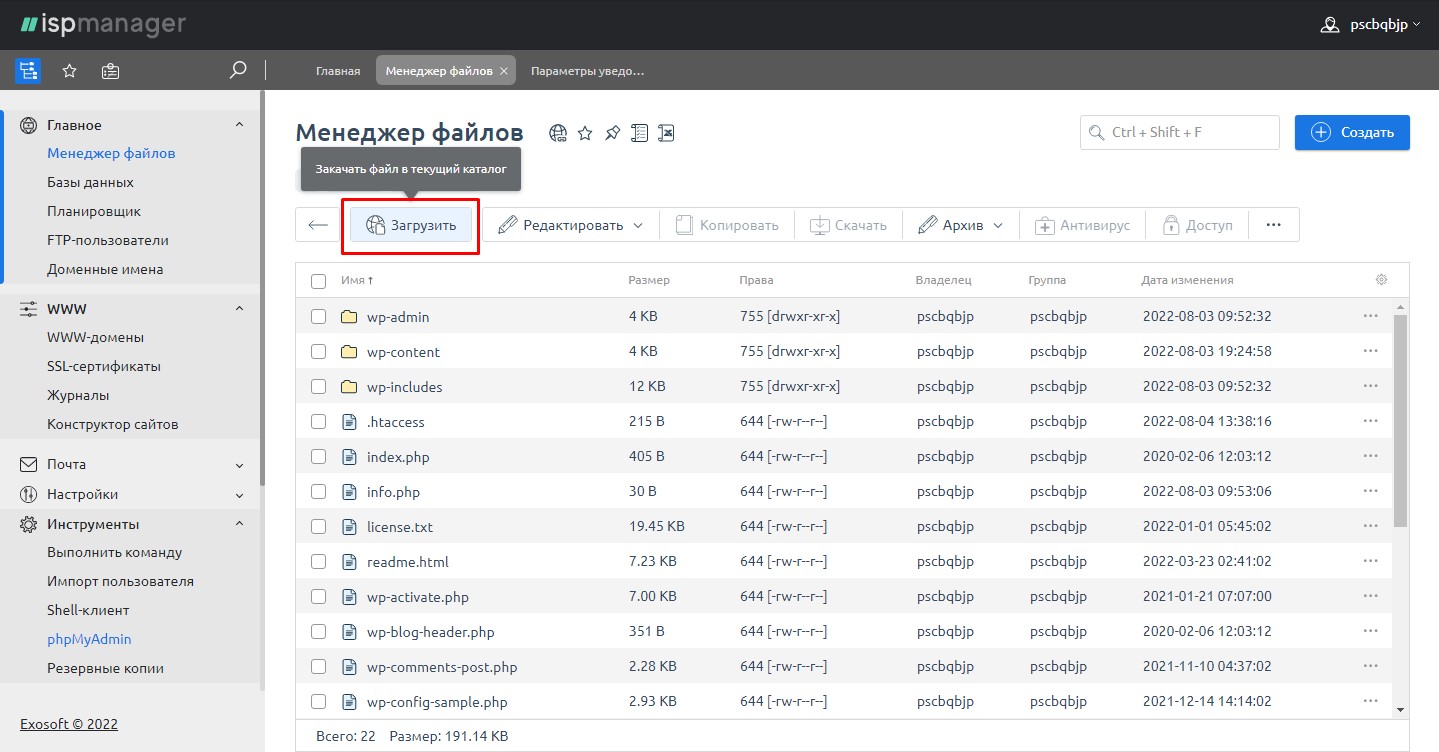Add page to favorites with the title star icon
The height and width of the screenshot is (752, 1439).
(x=585, y=133)
